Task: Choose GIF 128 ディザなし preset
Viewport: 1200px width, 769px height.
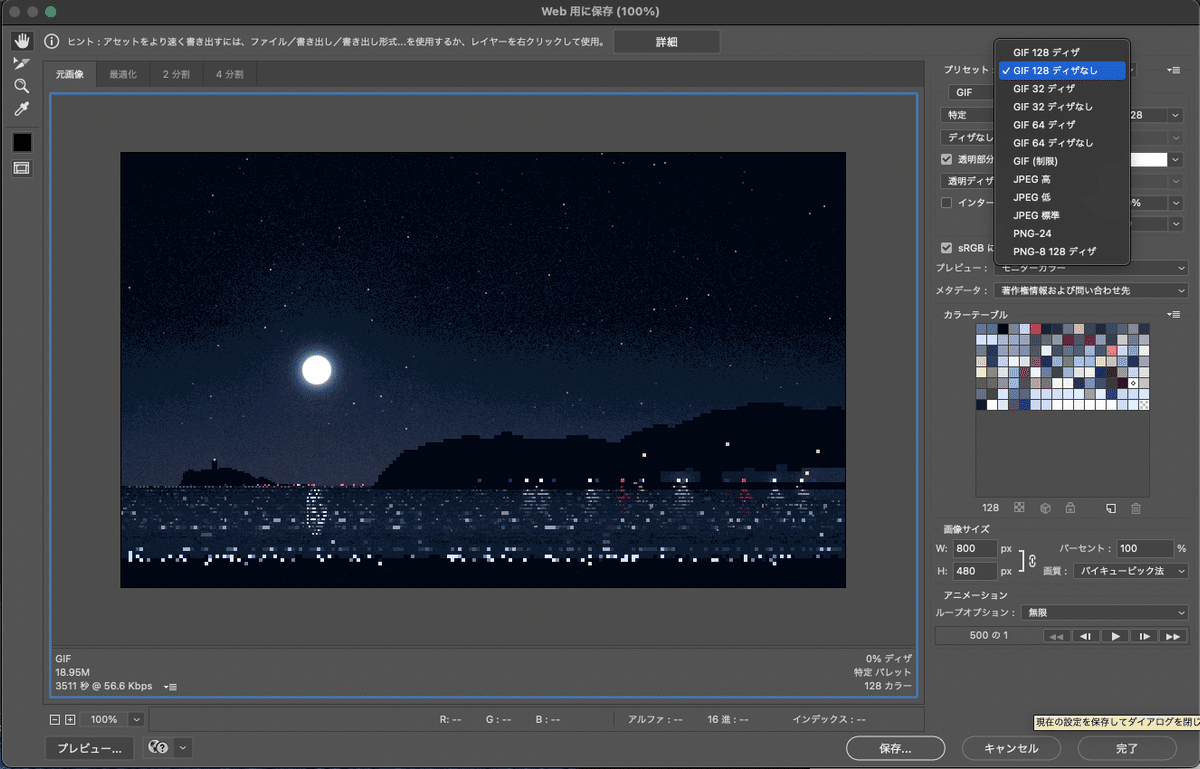Action: pyautogui.click(x=1063, y=70)
